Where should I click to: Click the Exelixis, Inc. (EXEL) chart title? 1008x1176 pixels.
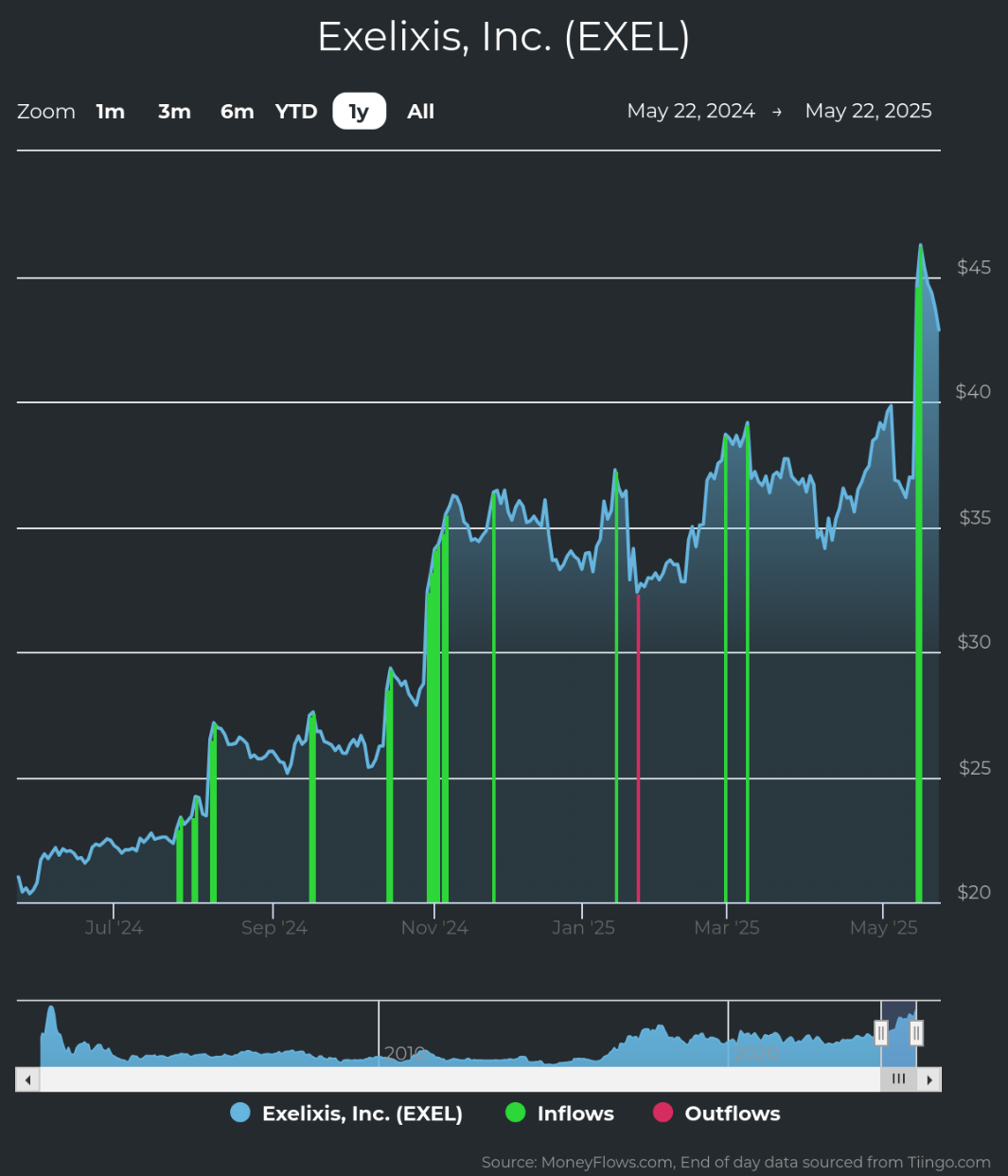pos(504,37)
